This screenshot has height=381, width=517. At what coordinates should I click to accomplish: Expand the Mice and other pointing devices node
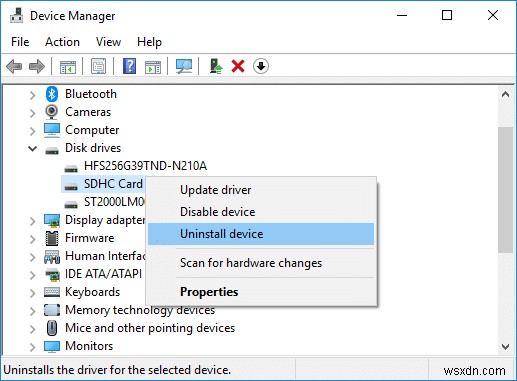point(32,329)
